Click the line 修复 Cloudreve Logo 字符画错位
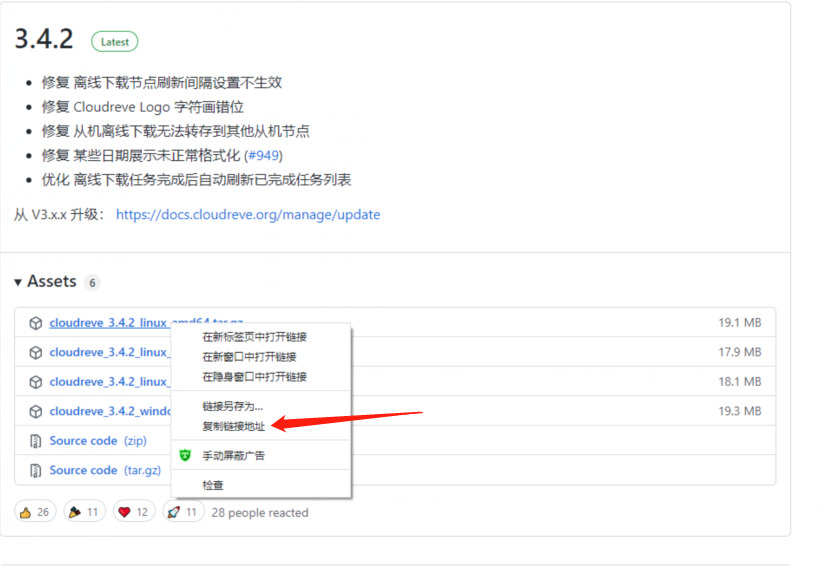The width and height of the screenshot is (840, 566). 142,107
